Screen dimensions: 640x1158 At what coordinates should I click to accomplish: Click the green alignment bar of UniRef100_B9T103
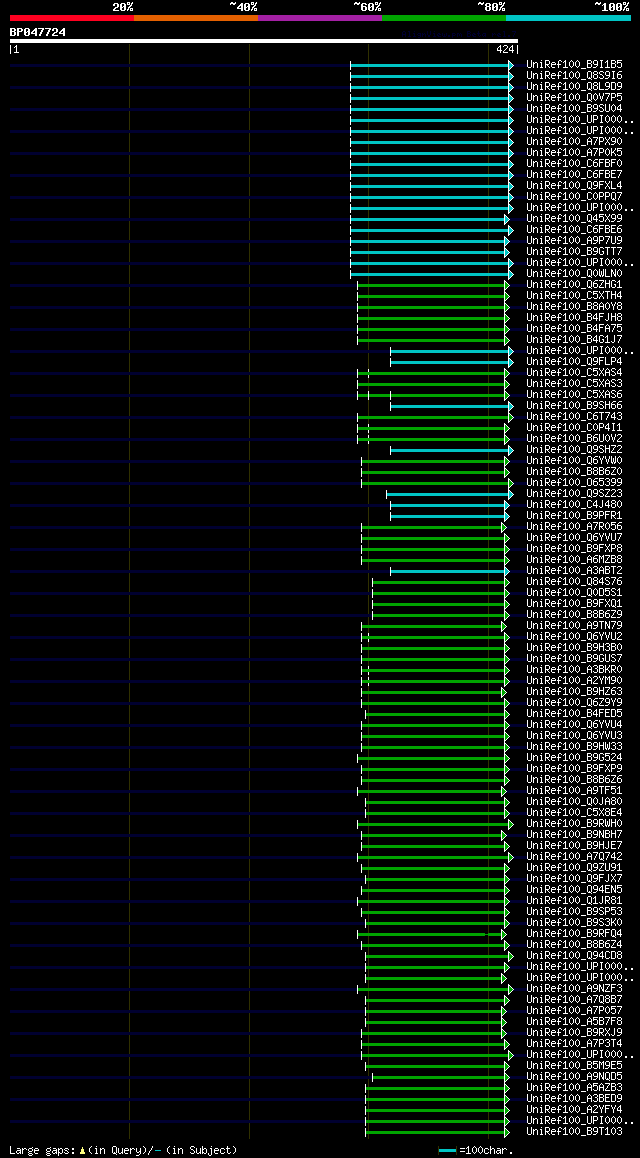tap(438, 1133)
